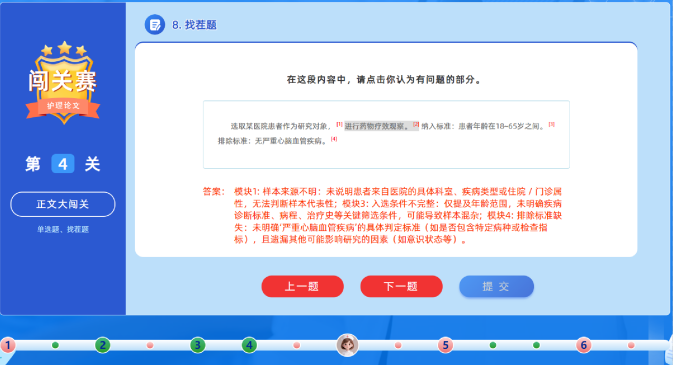Screen dimensions: 673x365
Task: Select segment 纳入标准：患者年龄在18-65岁之间
Action: coord(483,126)
